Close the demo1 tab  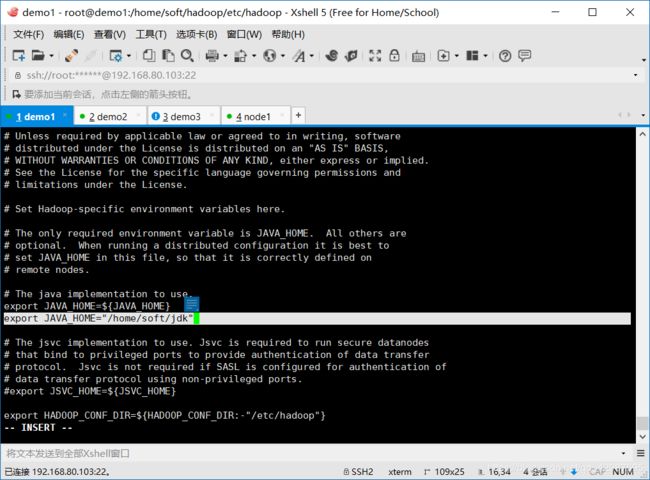[x=65, y=115]
